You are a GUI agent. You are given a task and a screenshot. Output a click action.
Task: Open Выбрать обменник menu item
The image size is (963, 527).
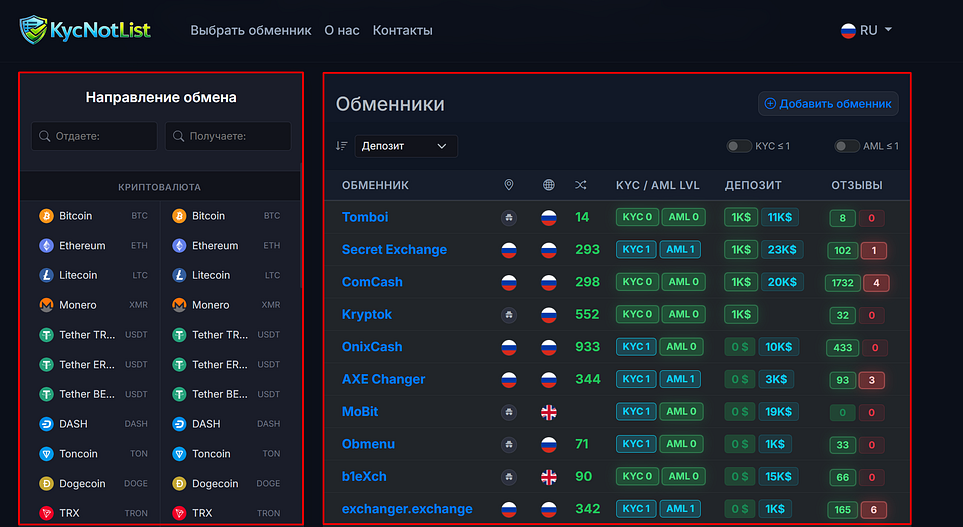pyautogui.click(x=251, y=30)
